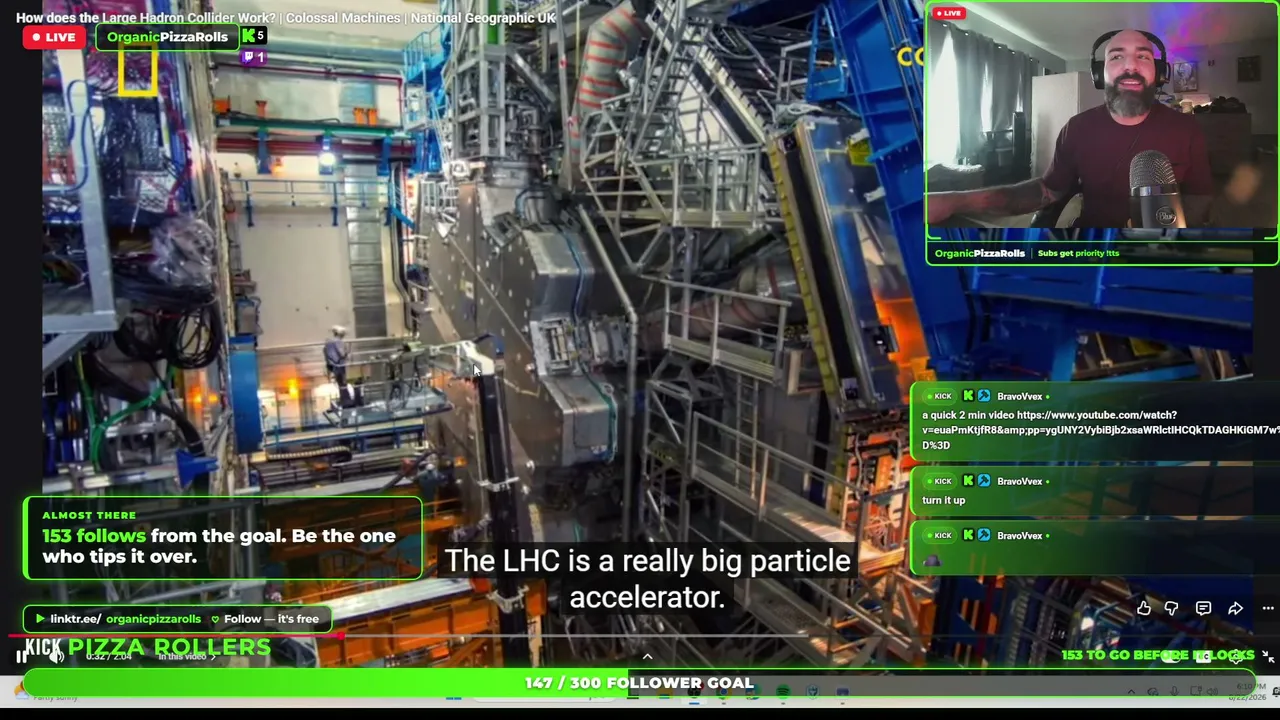Click 'Subs get priority !tts' text
Viewport: 1280px width, 720px height.
[1078, 253]
